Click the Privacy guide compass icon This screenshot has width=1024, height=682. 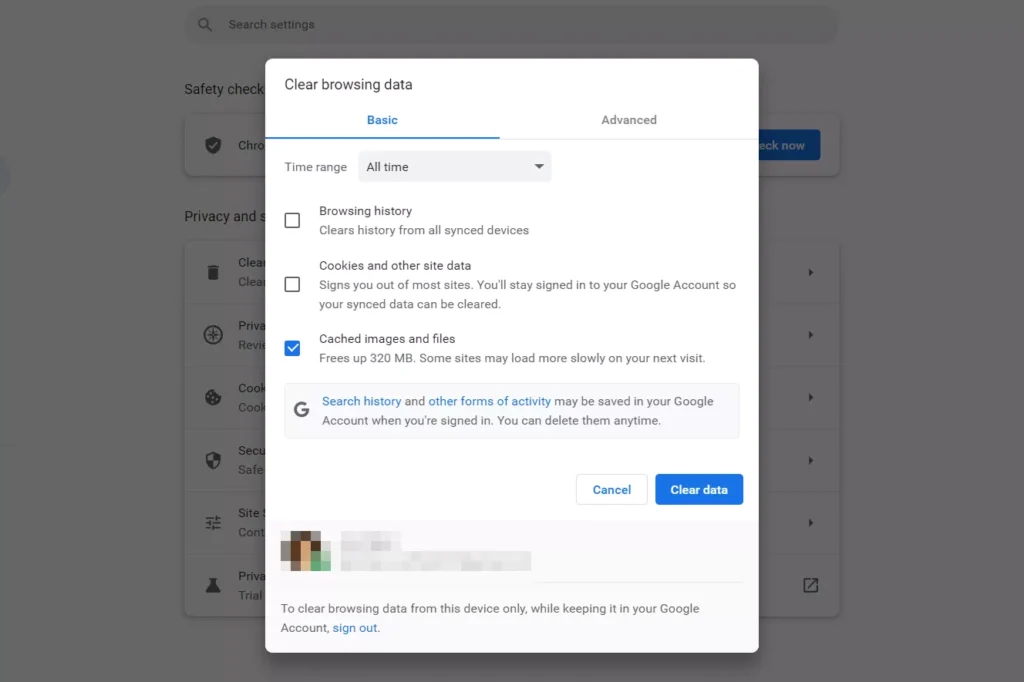coord(213,335)
